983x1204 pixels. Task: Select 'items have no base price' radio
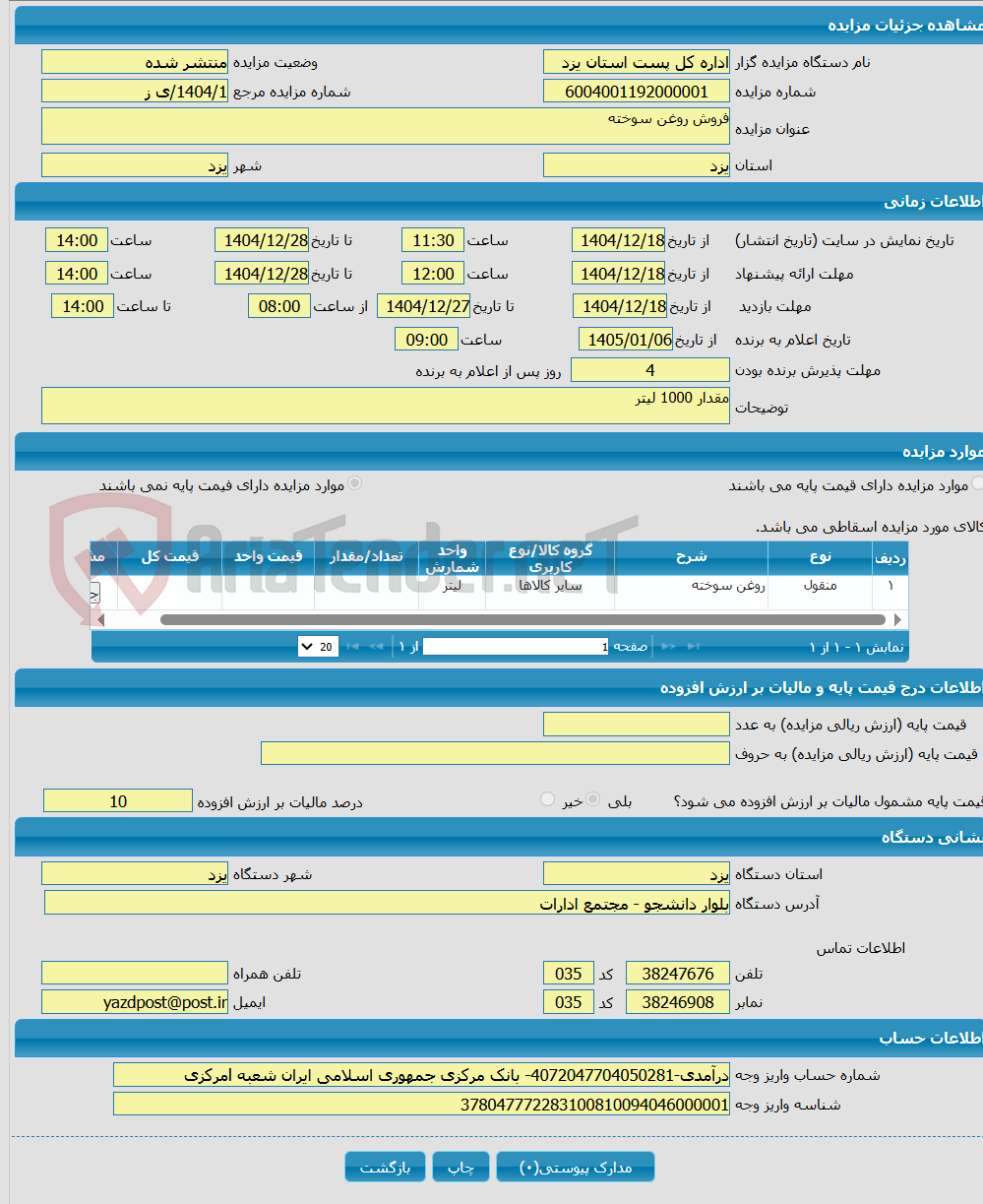point(354,483)
